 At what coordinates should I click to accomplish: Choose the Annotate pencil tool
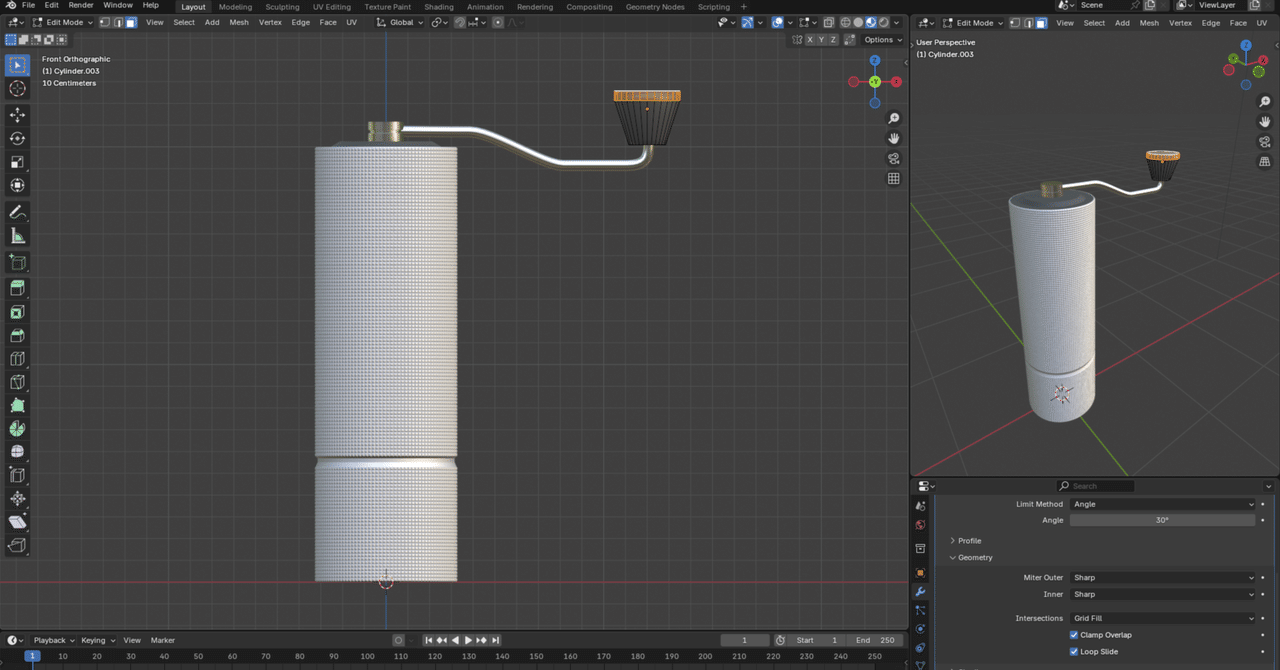pos(17,212)
